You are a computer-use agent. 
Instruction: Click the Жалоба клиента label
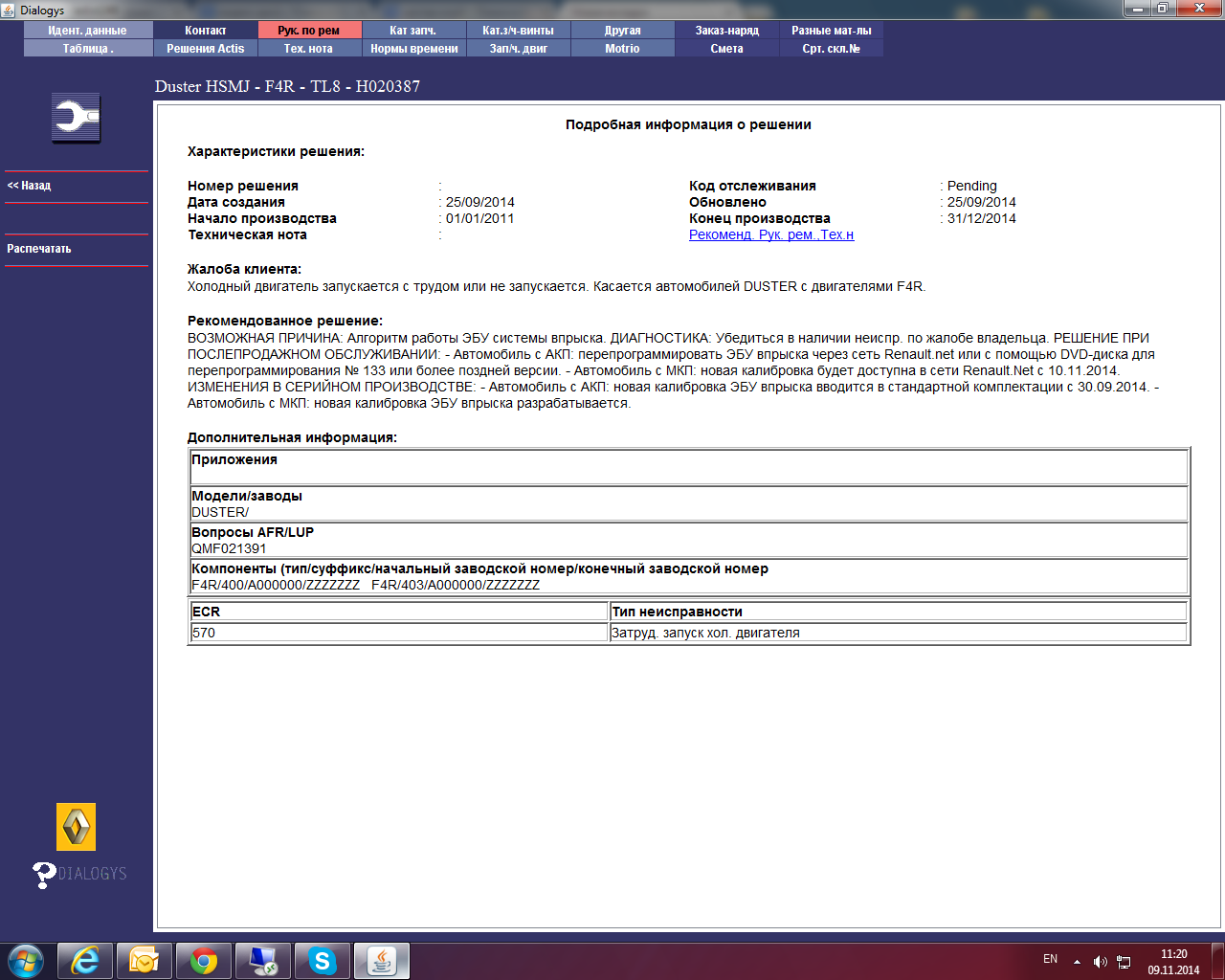click(244, 269)
